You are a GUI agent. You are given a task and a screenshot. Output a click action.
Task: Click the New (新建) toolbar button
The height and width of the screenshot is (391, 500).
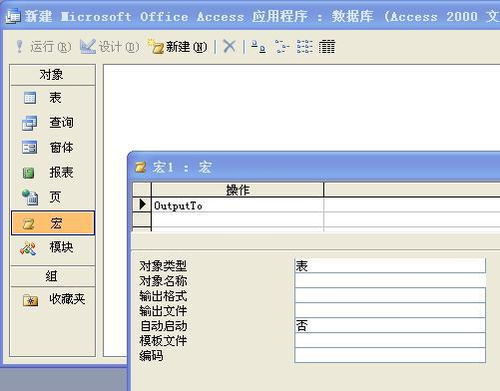pos(178,47)
